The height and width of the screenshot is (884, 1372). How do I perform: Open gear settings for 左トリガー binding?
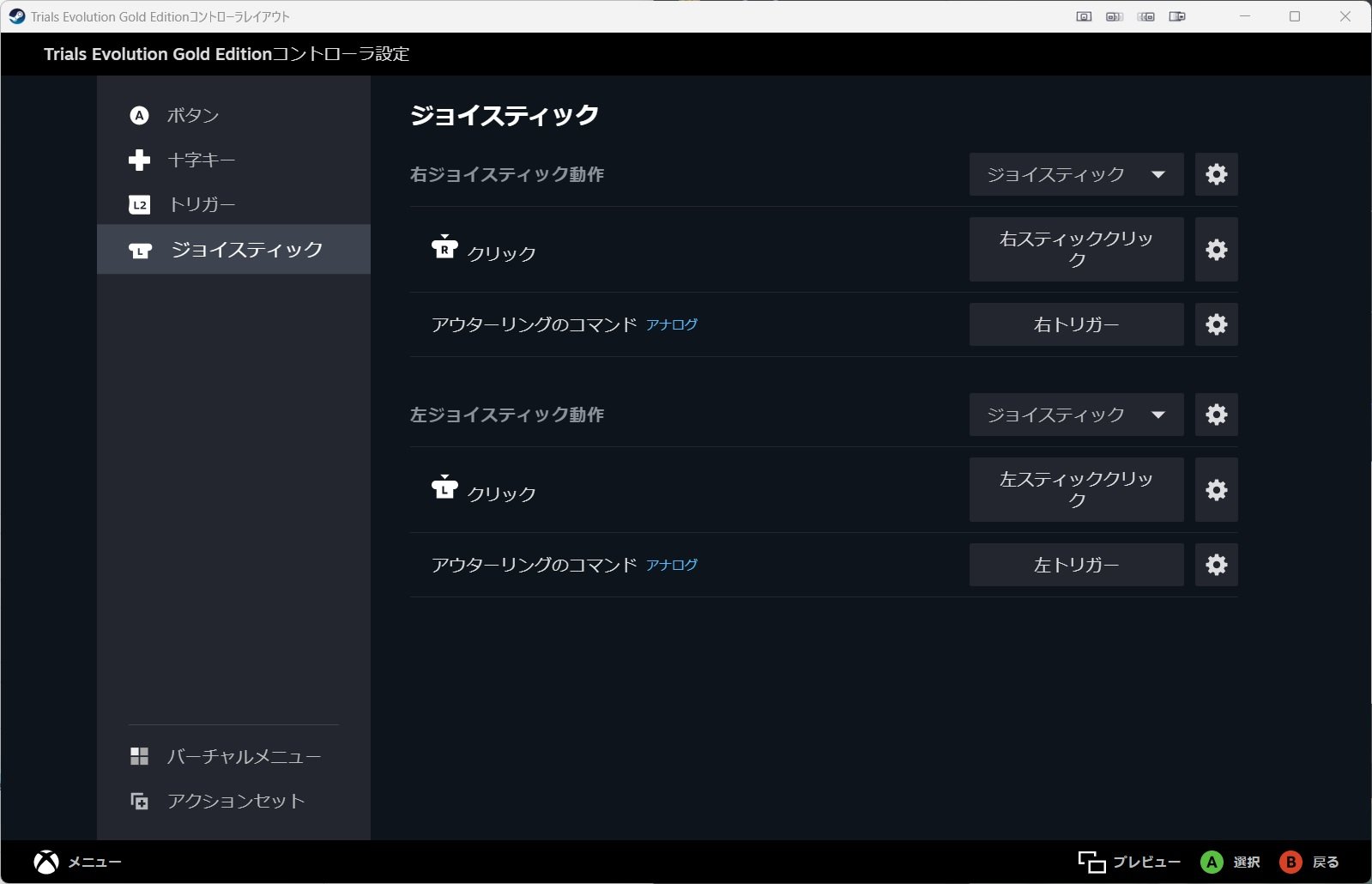[1217, 565]
